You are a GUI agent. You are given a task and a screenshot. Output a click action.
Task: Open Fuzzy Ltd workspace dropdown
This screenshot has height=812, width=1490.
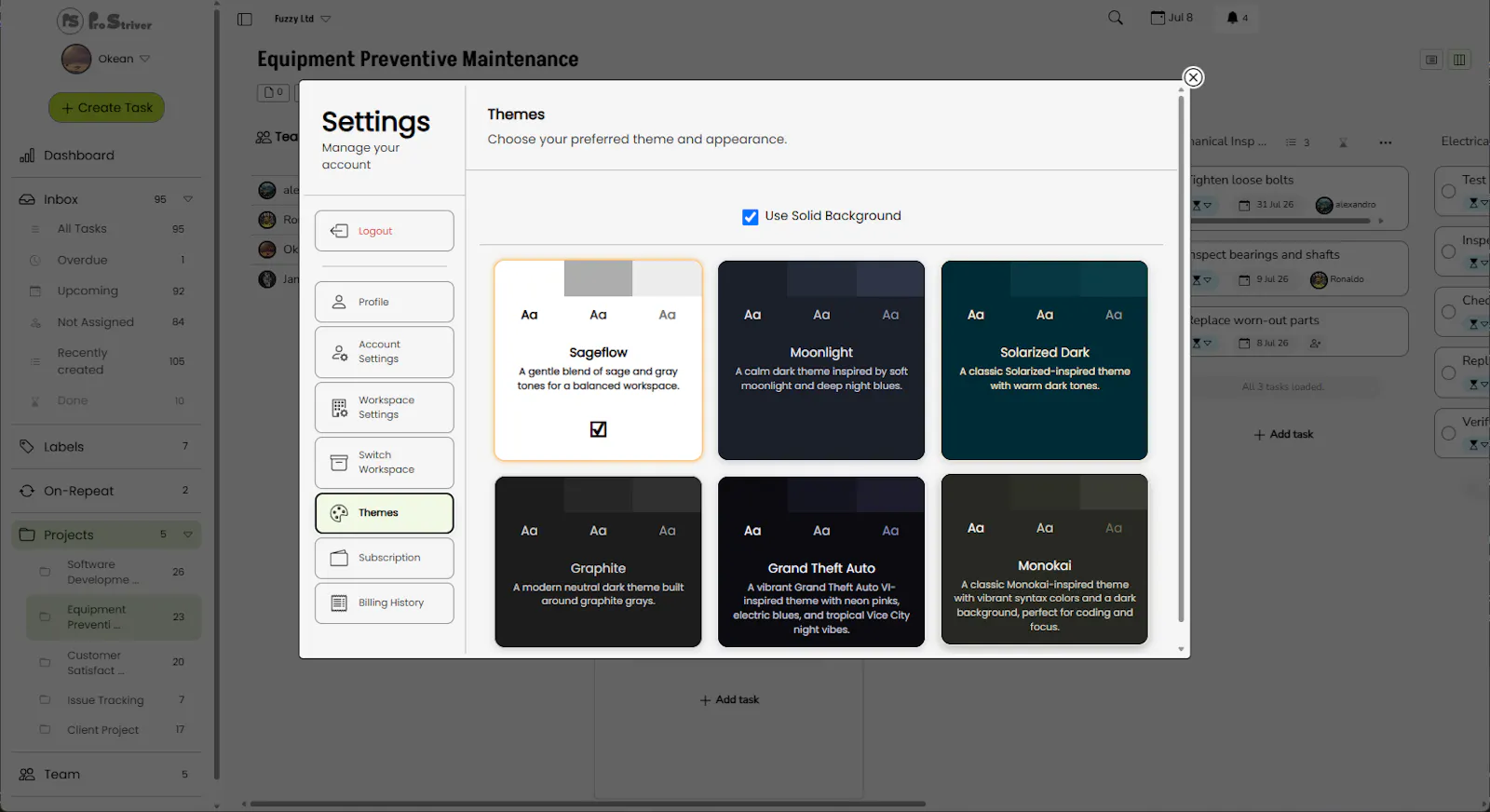pyautogui.click(x=303, y=19)
